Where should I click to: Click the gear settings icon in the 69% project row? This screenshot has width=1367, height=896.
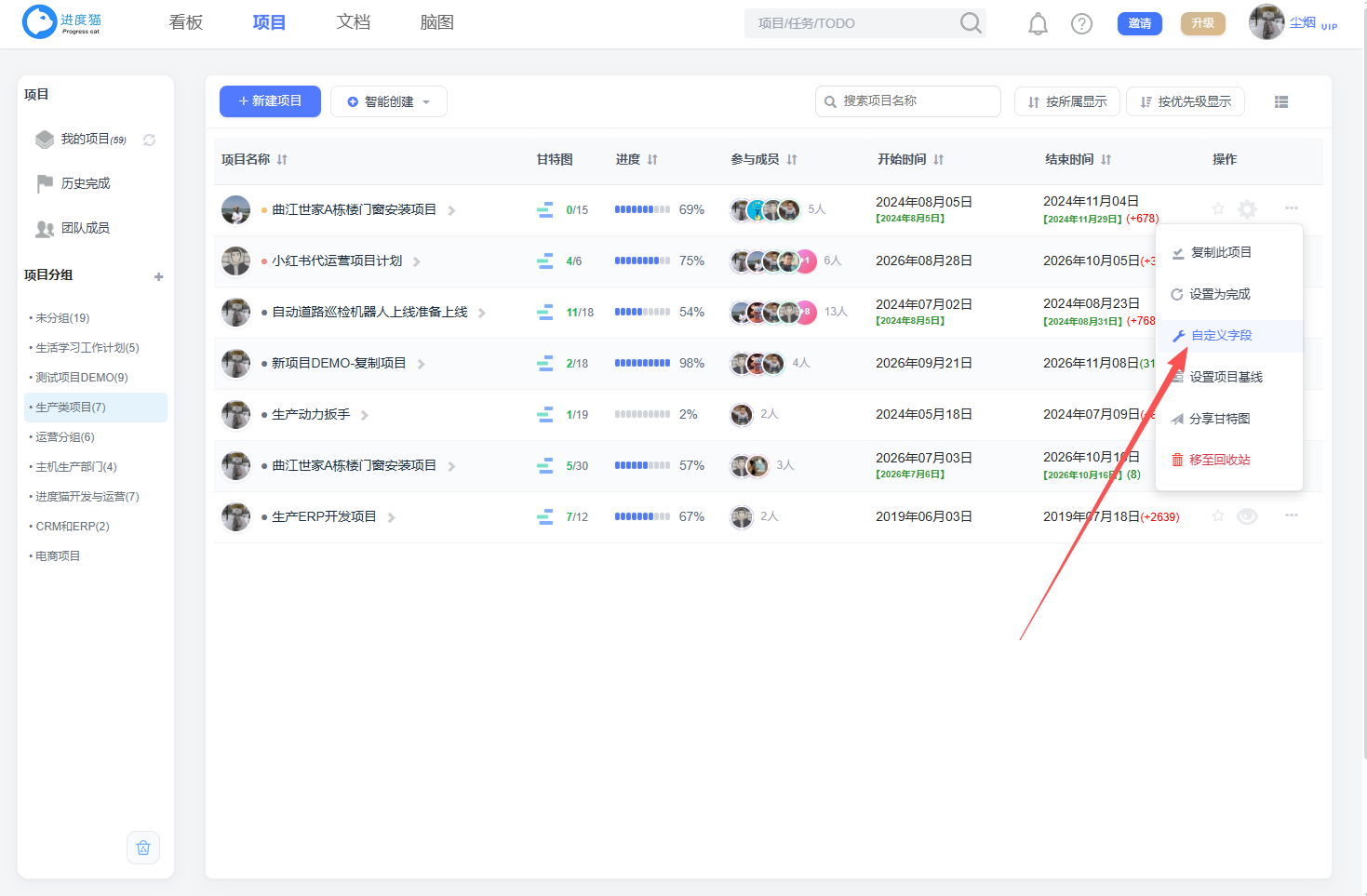(x=1247, y=209)
